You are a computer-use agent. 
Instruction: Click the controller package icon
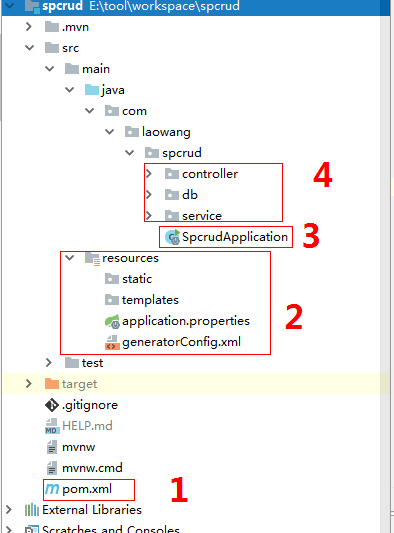point(172,174)
